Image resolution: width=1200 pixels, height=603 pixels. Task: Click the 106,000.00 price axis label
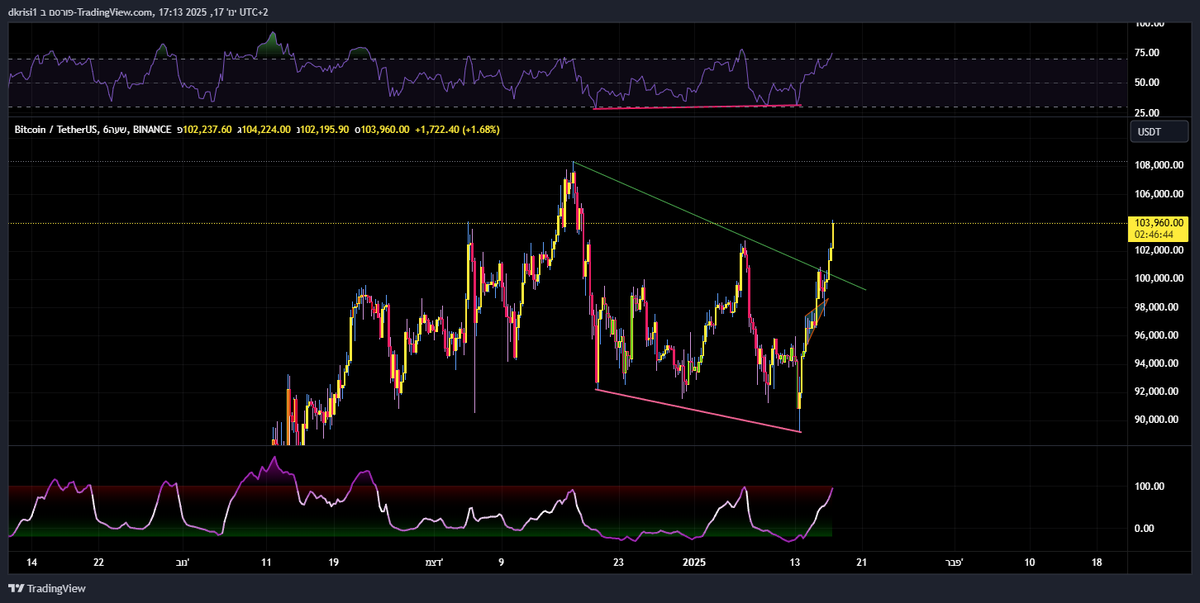(x=1159, y=194)
